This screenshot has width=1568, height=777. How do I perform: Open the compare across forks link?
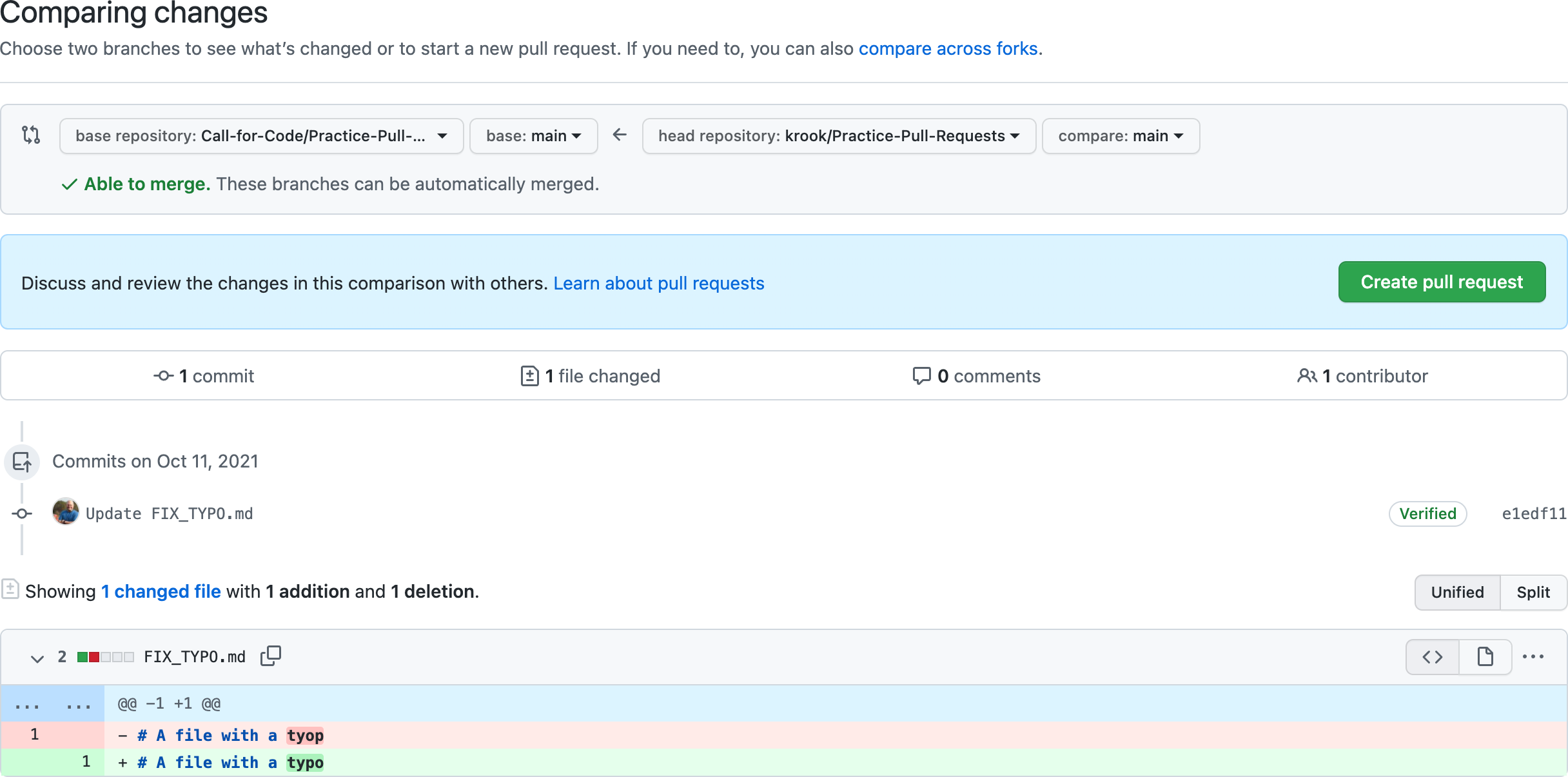tap(948, 49)
